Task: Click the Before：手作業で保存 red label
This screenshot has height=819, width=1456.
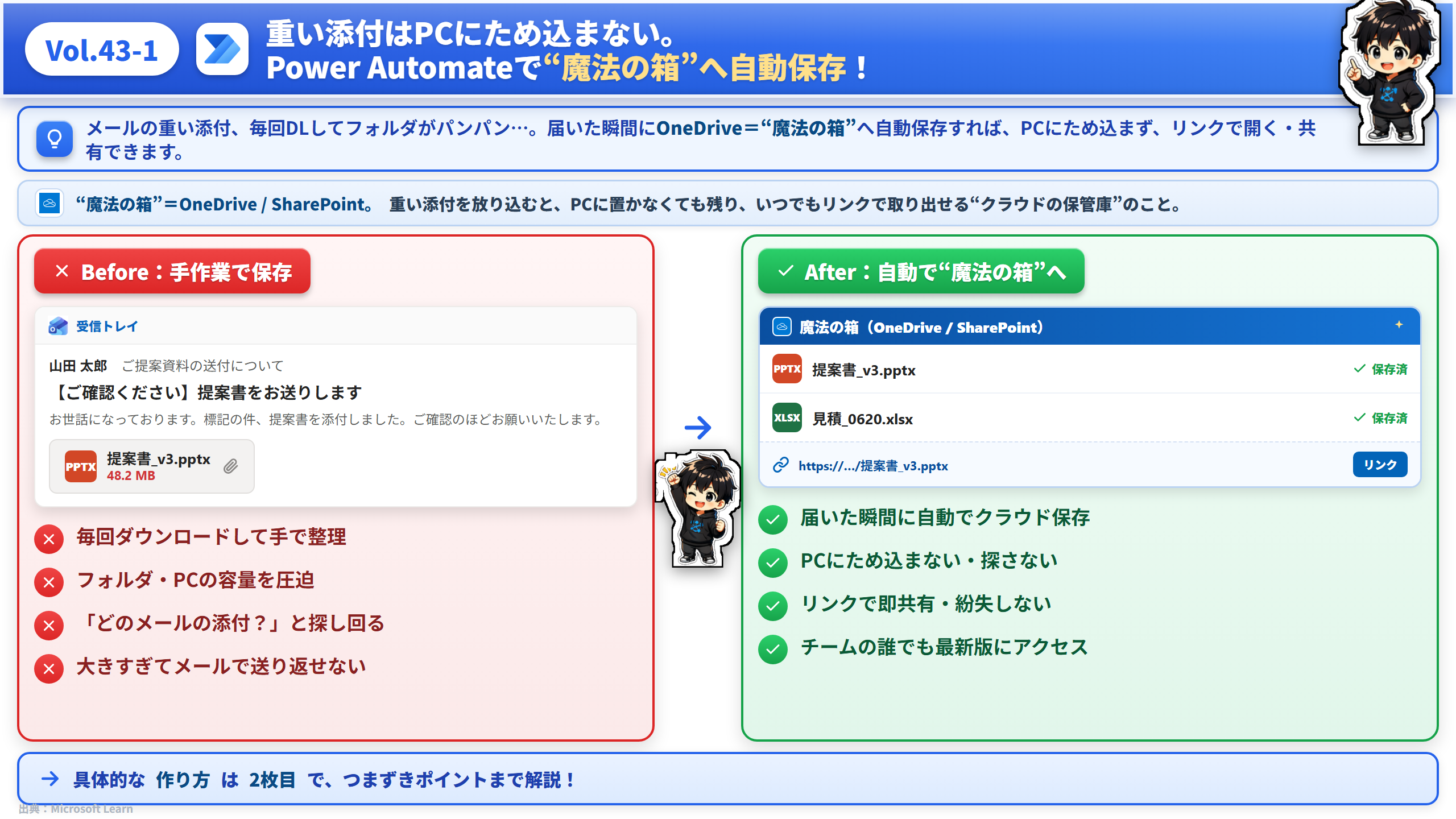Action: [172, 271]
